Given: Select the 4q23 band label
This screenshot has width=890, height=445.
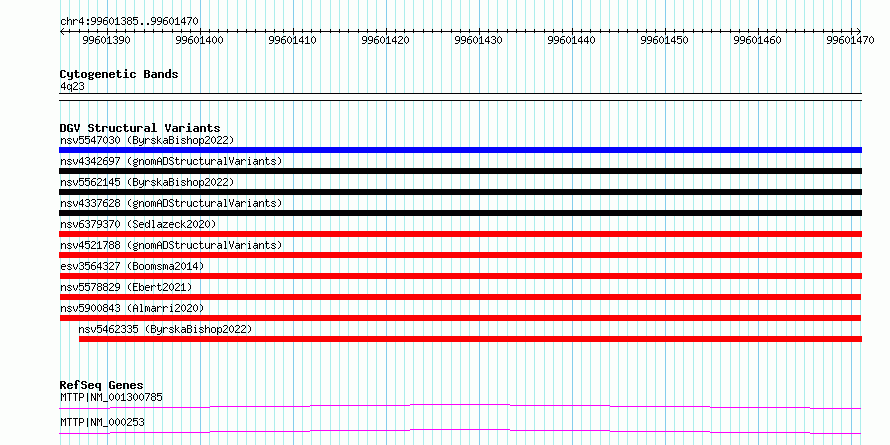Looking at the screenshot, I should tap(72, 86).
